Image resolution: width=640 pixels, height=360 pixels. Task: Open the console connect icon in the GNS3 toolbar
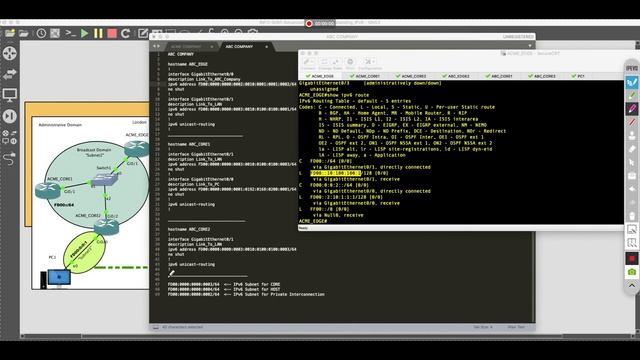click(70, 33)
